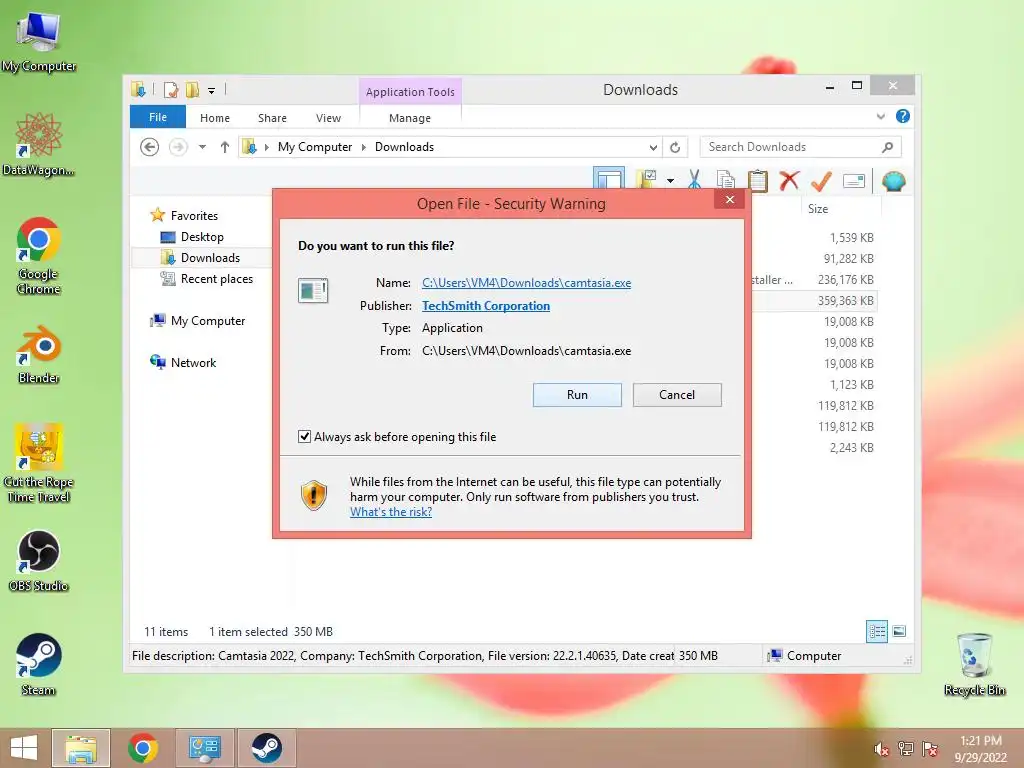Close the Open File security warning dialog
This screenshot has height=768, width=1024.
tap(730, 200)
